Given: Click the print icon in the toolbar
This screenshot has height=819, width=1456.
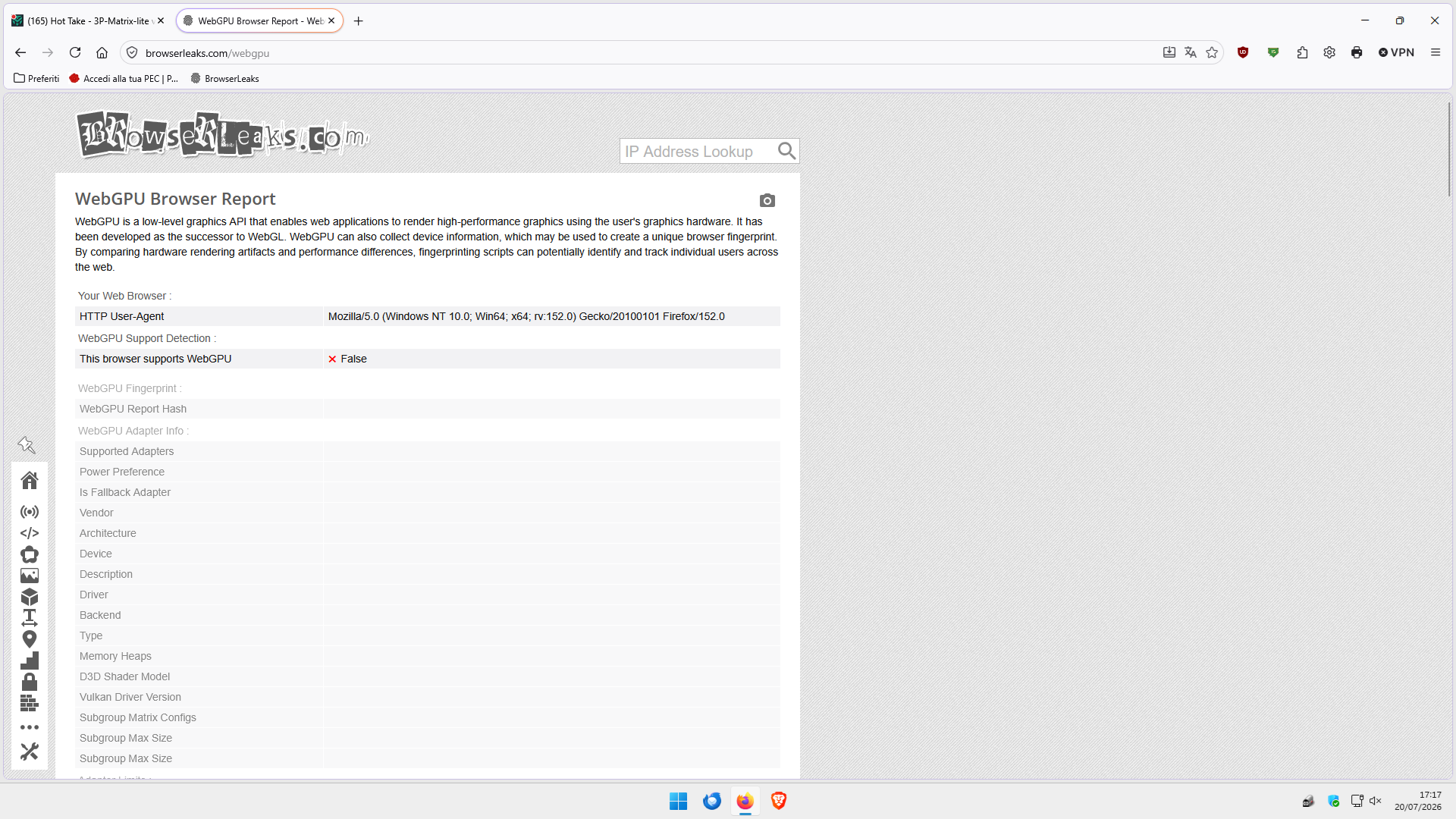Looking at the screenshot, I should (x=1357, y=53).
